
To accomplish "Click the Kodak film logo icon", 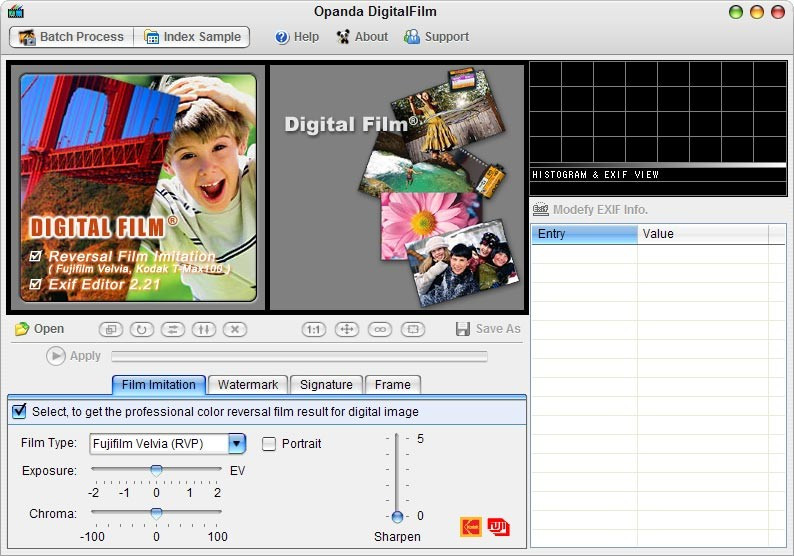I will 471,527.
